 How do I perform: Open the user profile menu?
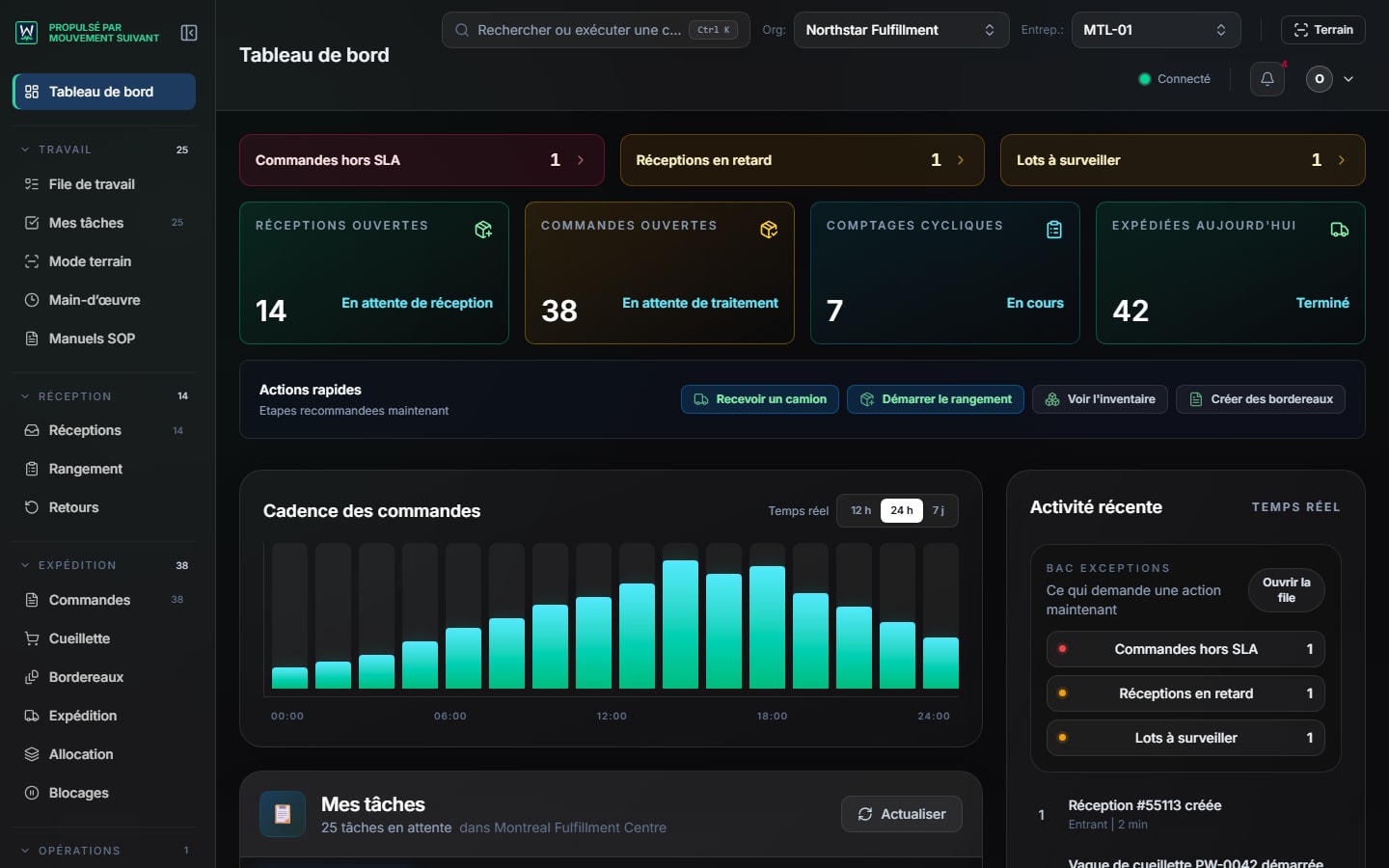click(1330, 79)
